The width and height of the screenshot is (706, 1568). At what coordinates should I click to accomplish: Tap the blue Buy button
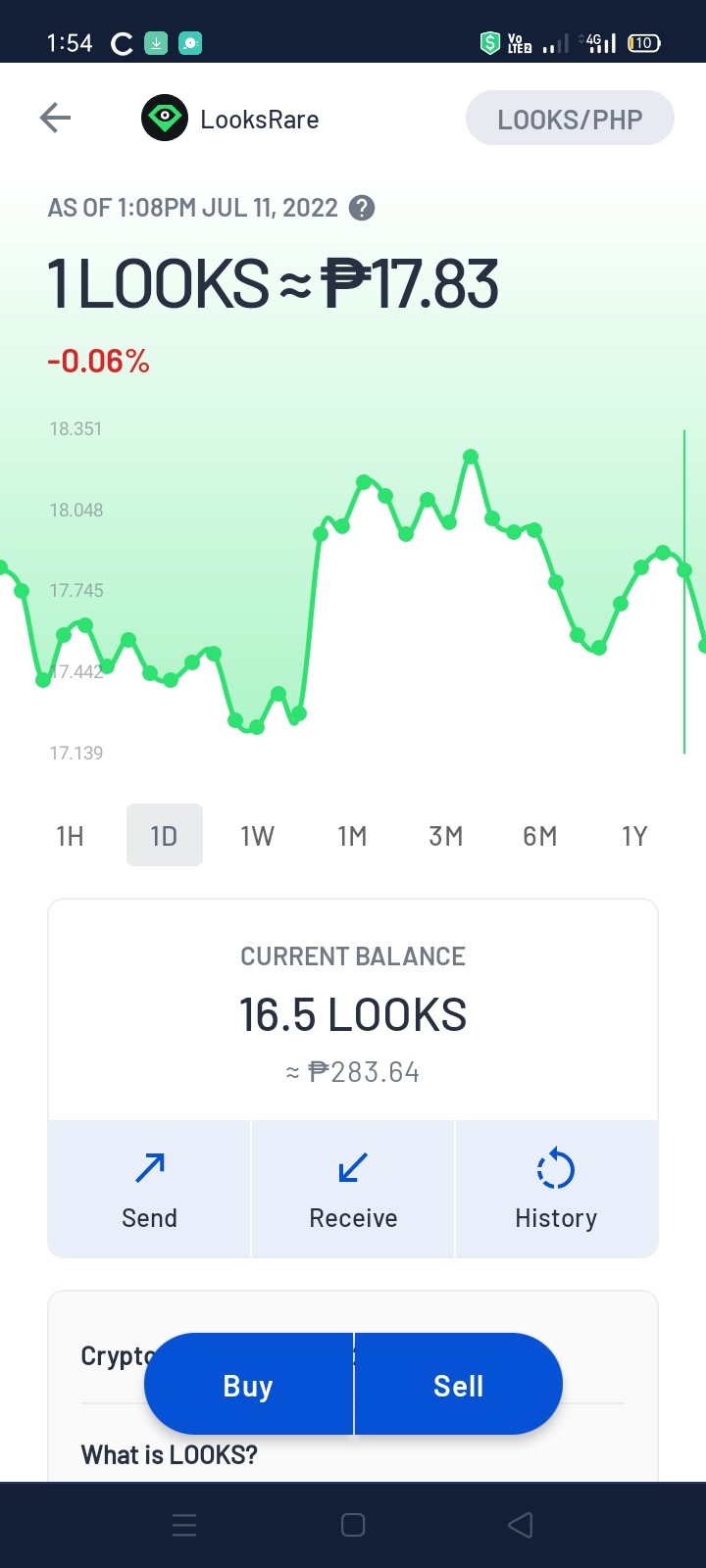pos(248,1386)
